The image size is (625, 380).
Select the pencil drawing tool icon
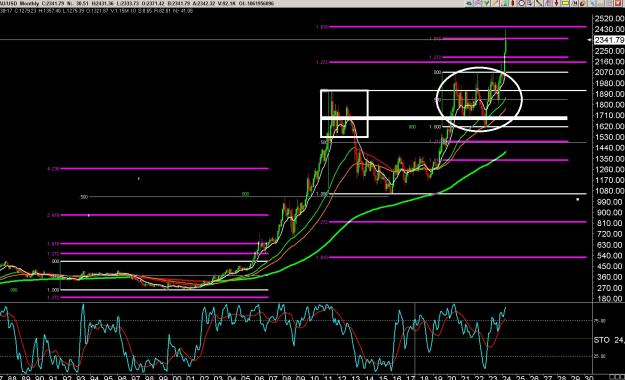tap(495, 3)
